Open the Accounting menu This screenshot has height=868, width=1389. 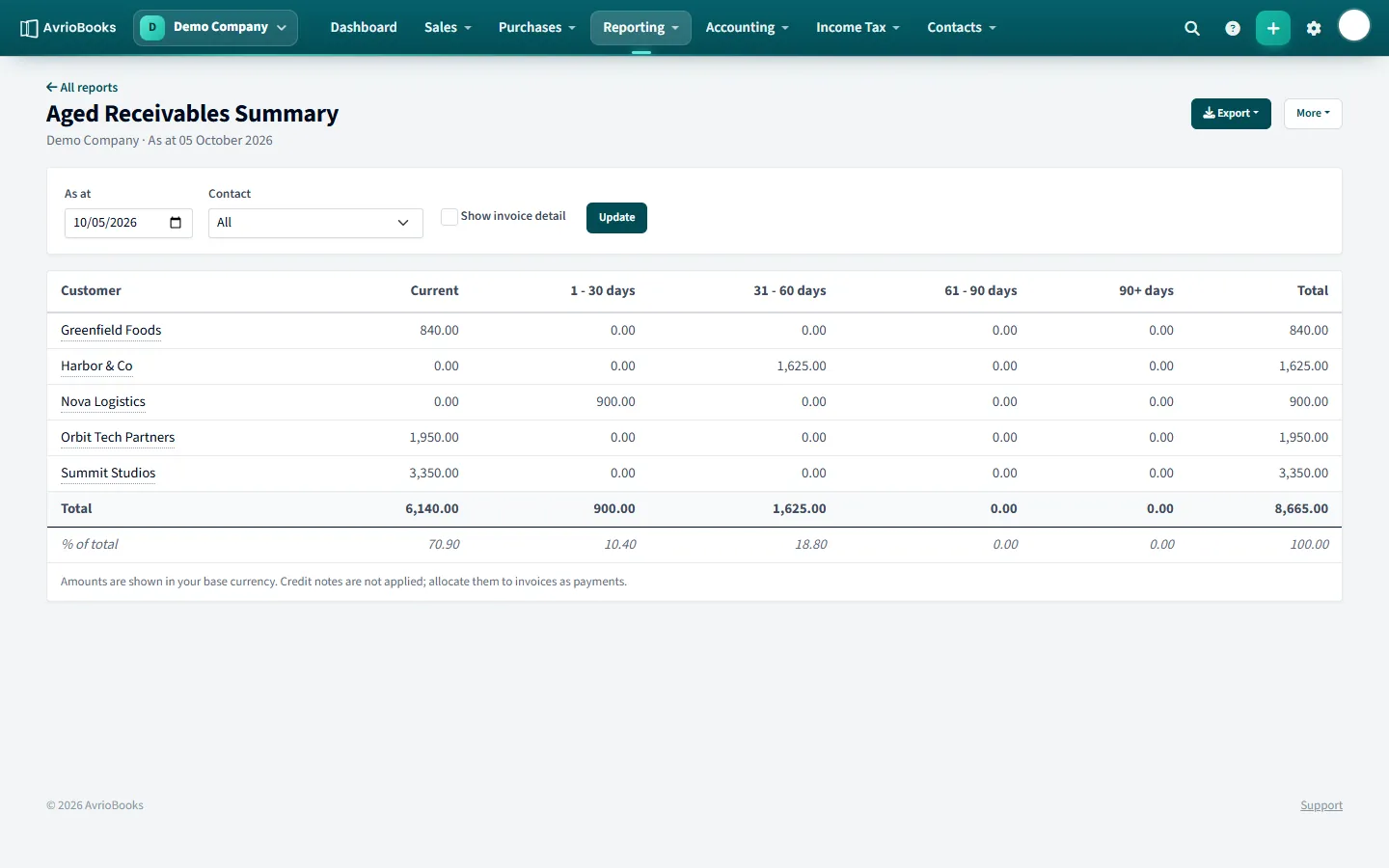[747, 28]
